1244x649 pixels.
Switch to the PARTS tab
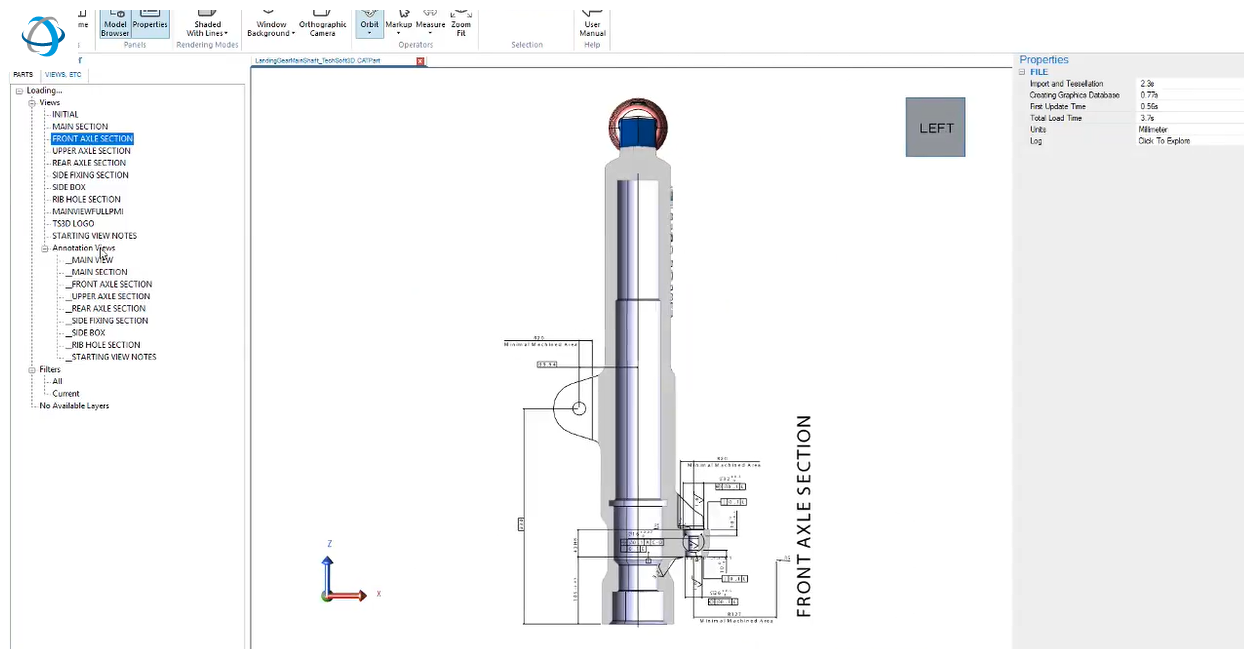click(23, 75)
